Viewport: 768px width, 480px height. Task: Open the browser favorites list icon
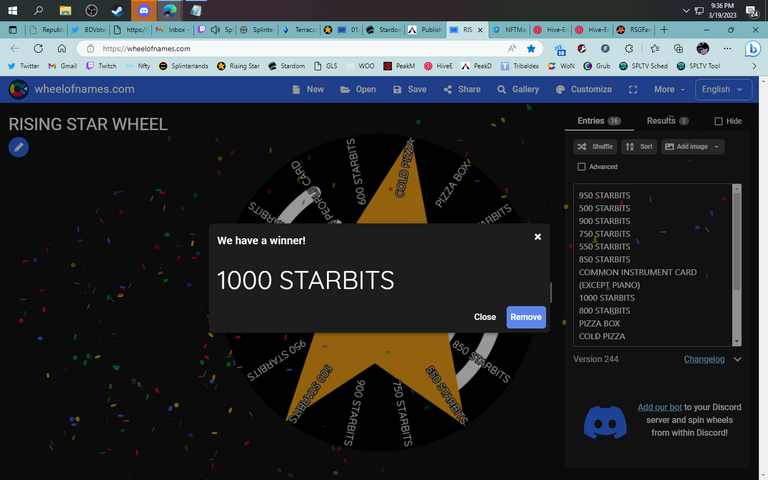click(x=655, y=48)
